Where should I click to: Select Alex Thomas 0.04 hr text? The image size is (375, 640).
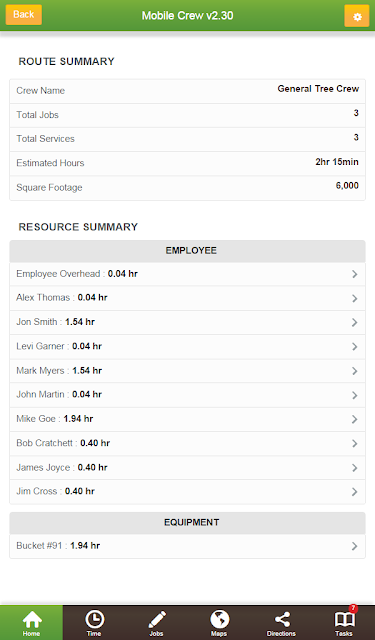click(x=62, y=298)
